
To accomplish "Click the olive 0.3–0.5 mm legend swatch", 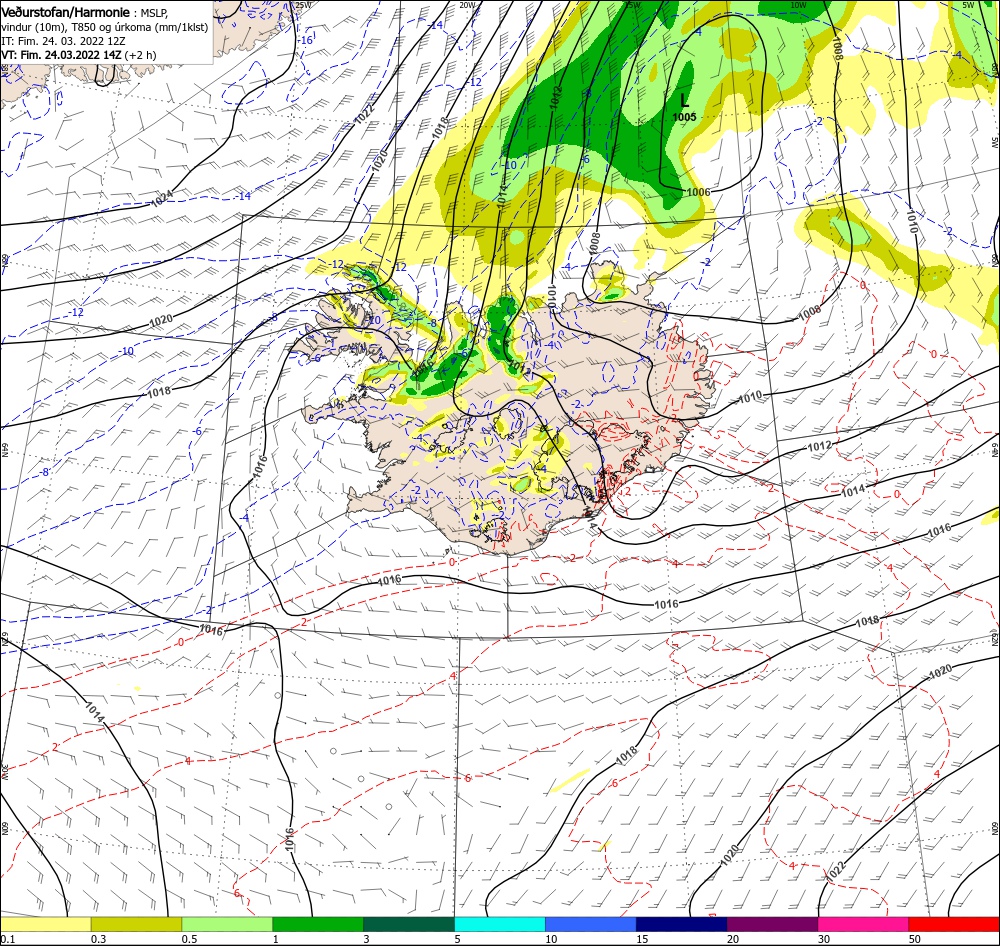I will (x=136, y=924).
